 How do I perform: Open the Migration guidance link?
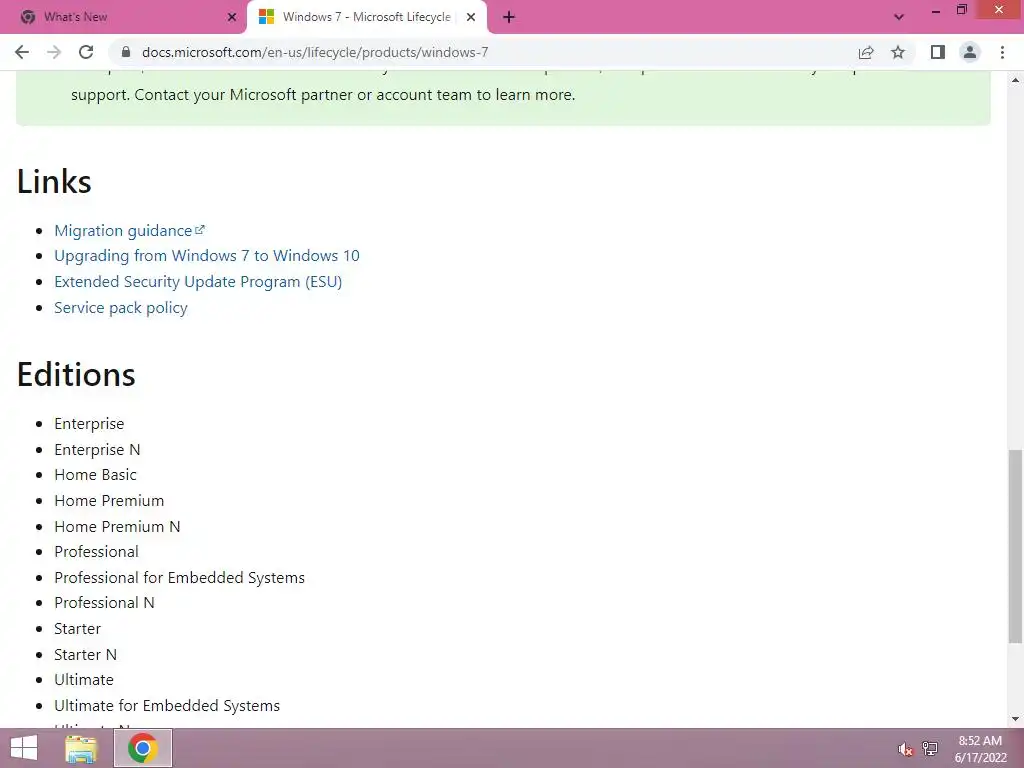tap(129, 231)
